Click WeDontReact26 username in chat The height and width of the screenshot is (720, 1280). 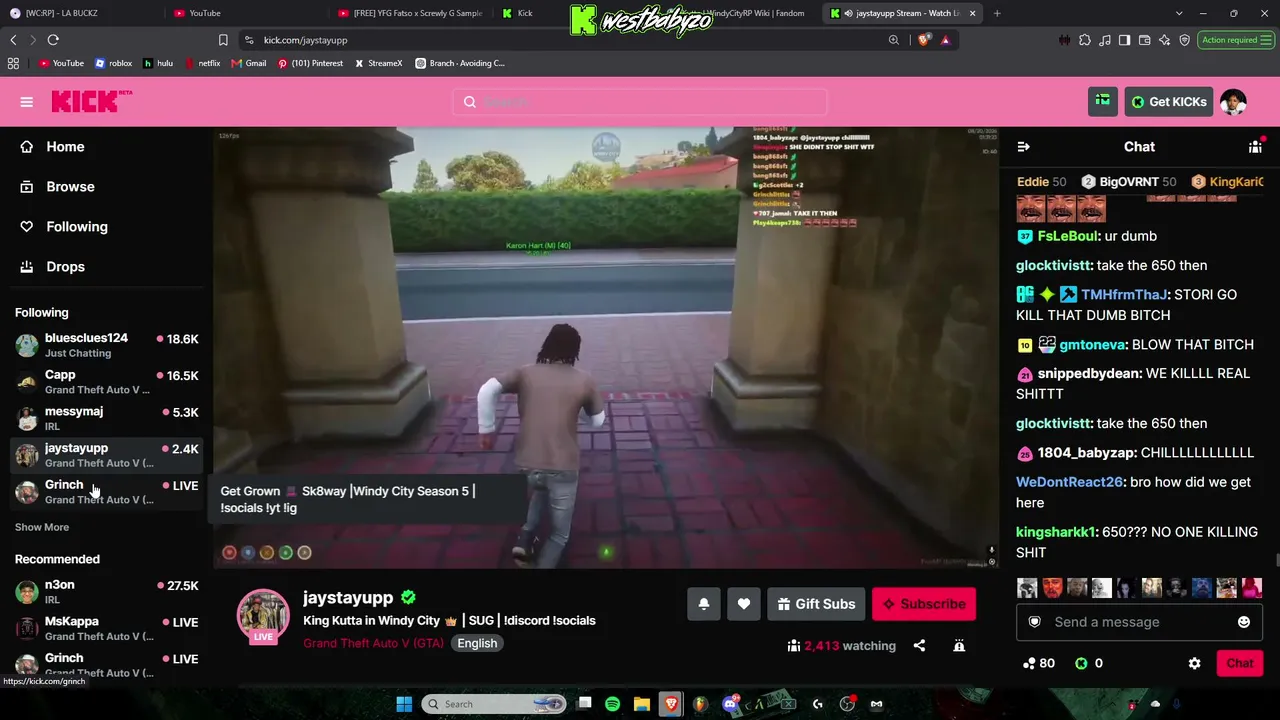tap(1069, 482)
